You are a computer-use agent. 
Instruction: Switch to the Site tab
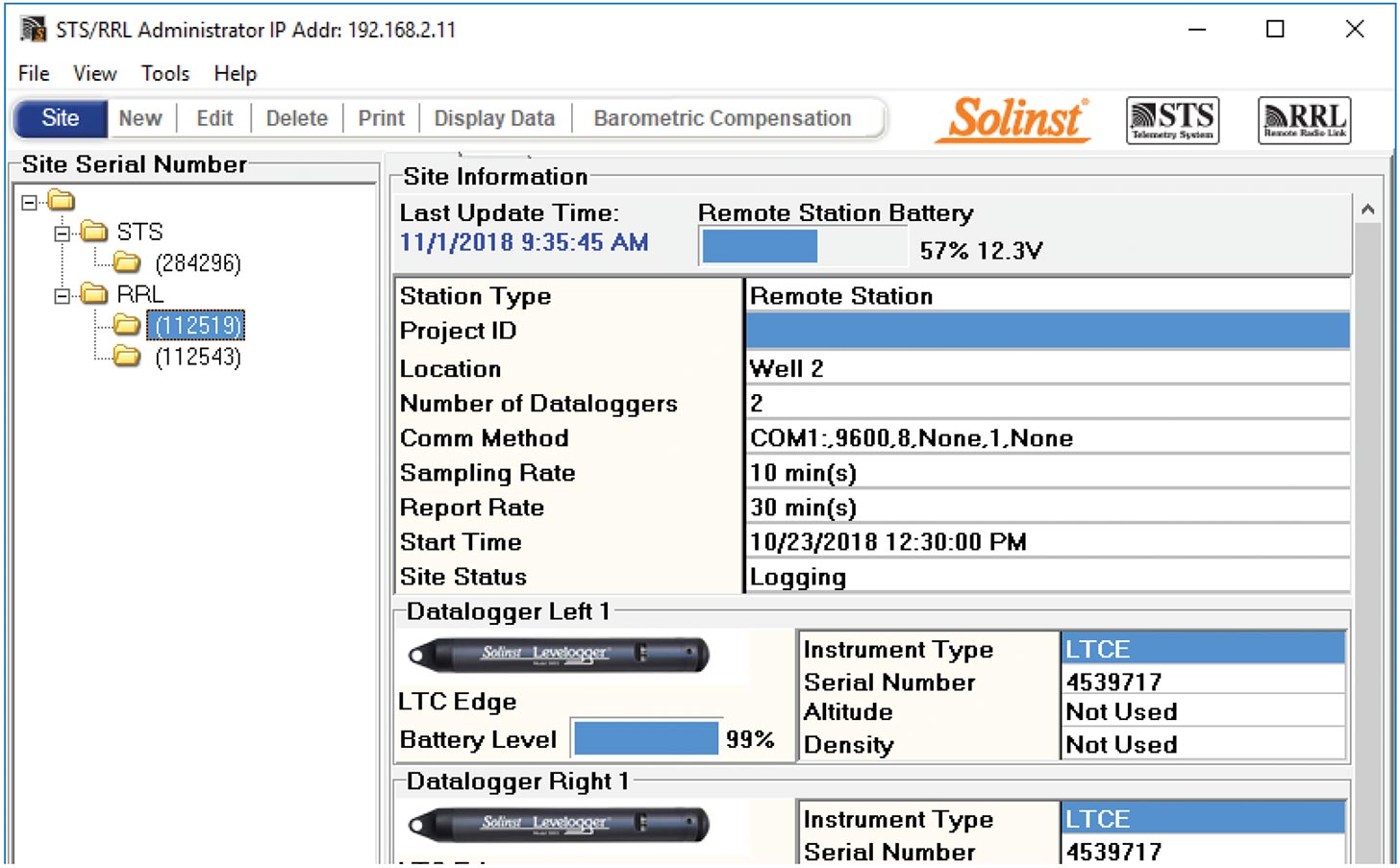pyautogui.click(x=60, y=117)
